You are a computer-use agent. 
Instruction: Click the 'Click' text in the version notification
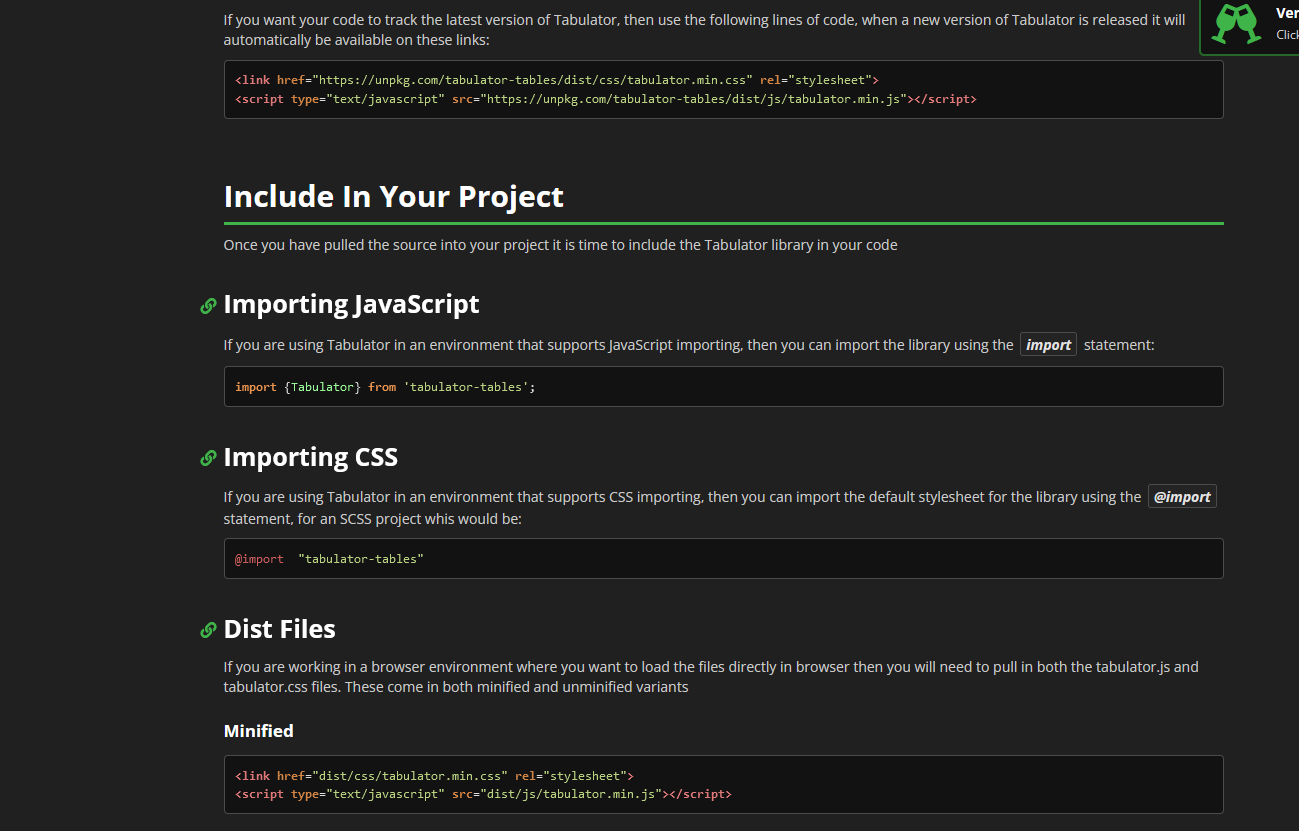click(x=1287, y=34)
